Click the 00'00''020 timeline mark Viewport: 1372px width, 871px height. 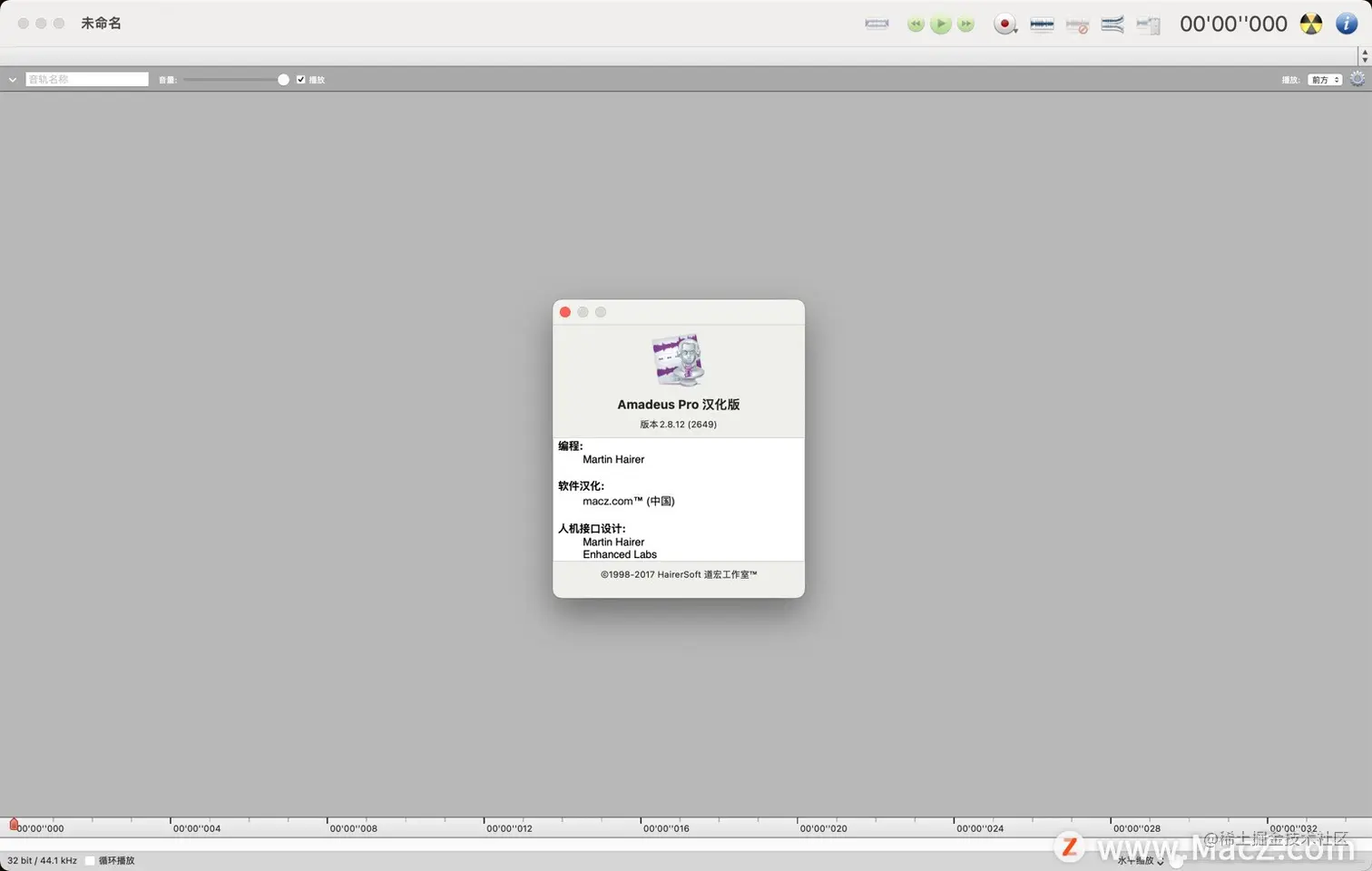[x=823, y=828]
